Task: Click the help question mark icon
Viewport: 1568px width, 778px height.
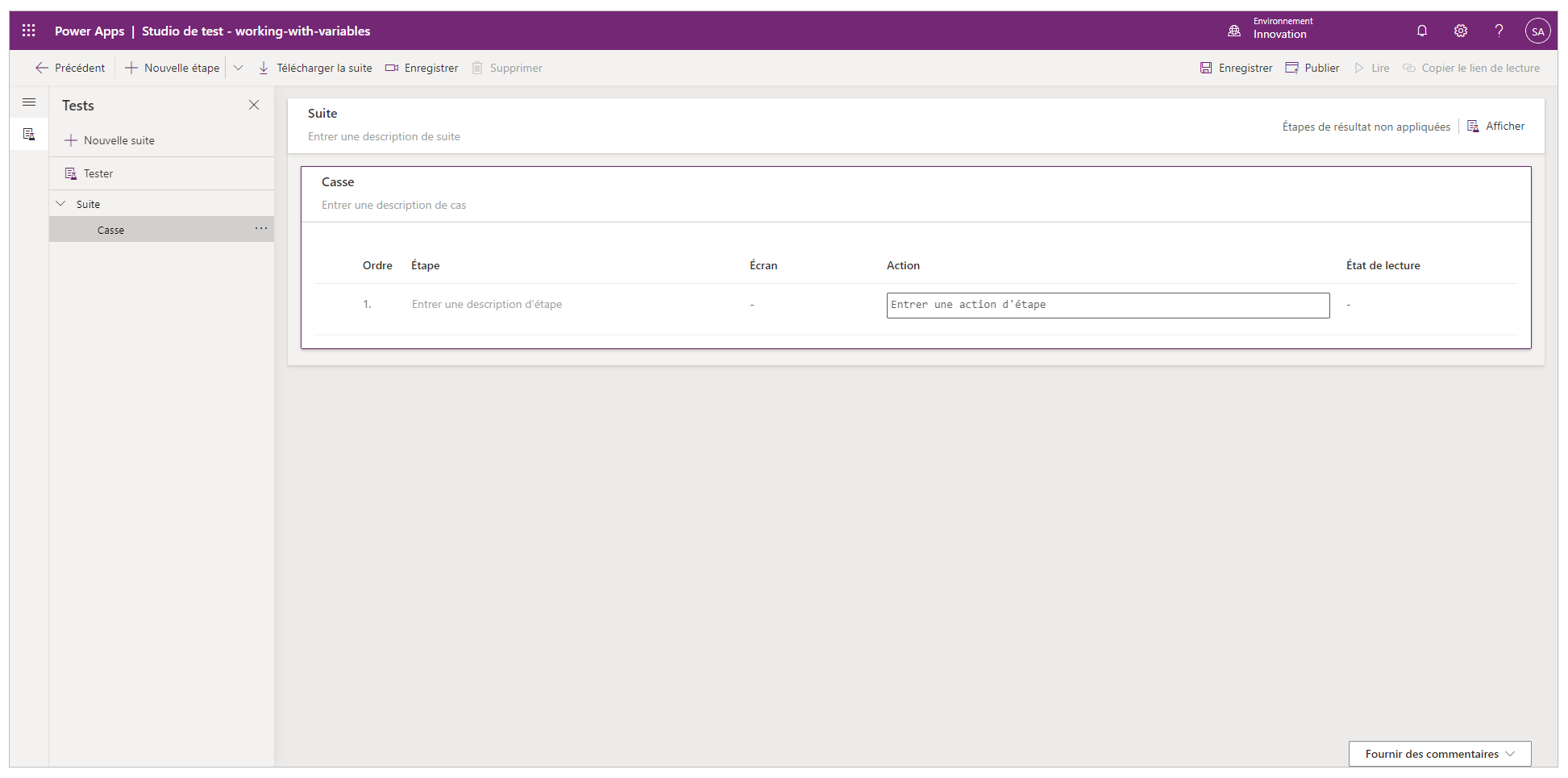Action: coord(1499,31)
